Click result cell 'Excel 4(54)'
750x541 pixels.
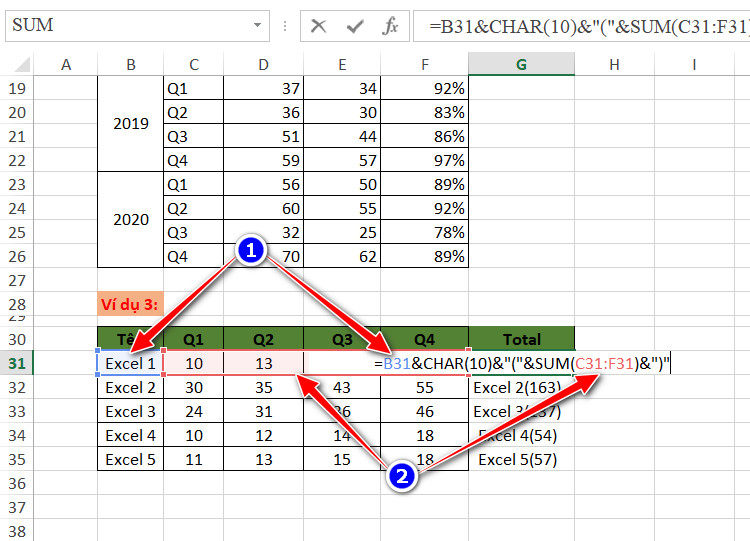pyautogui.click(x=521, y=435)
